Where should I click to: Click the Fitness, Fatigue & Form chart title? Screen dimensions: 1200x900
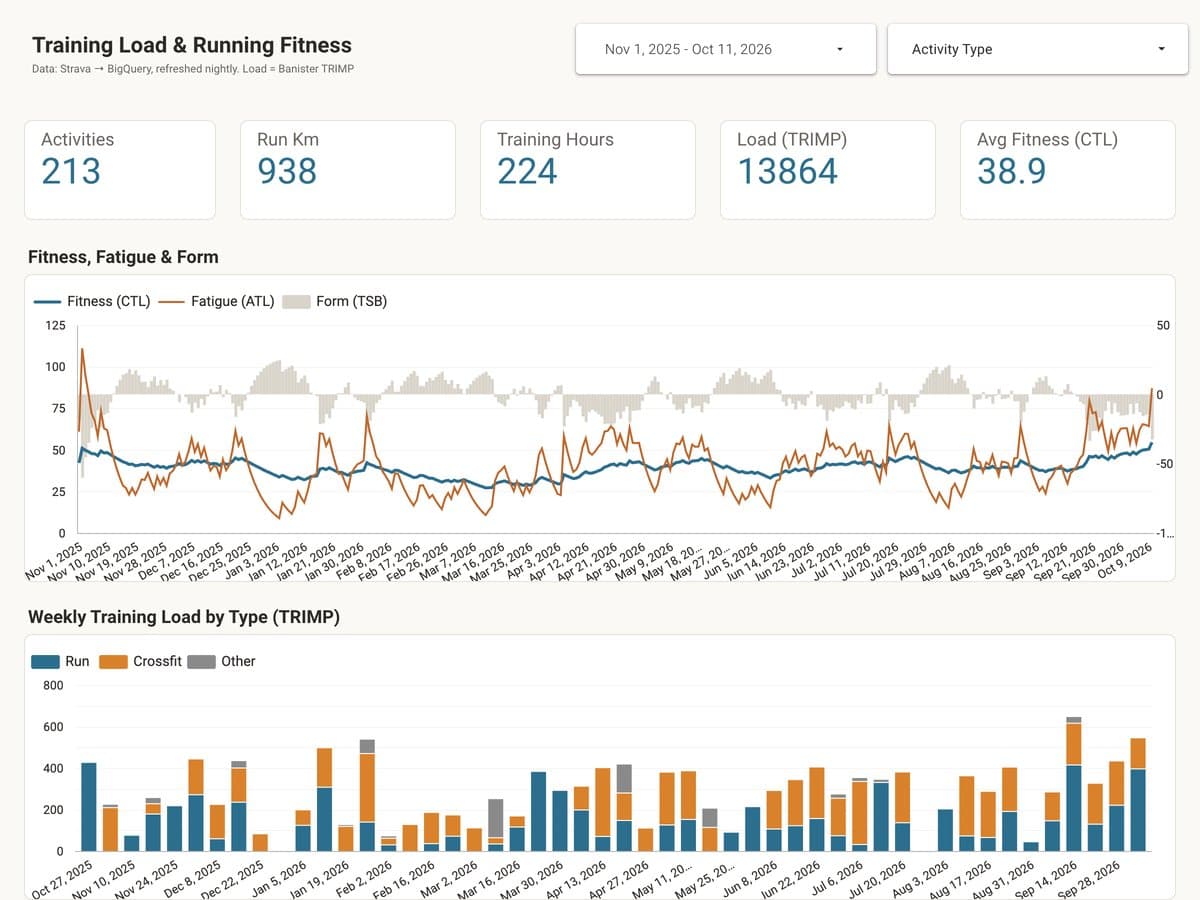[123, 257]
